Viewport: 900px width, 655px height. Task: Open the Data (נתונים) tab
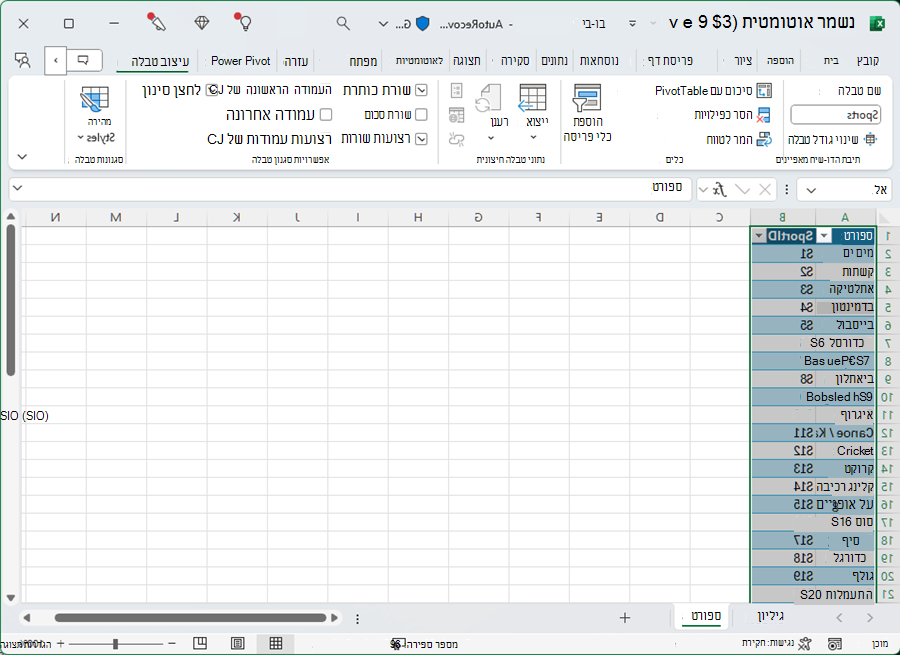coord(554,61)
